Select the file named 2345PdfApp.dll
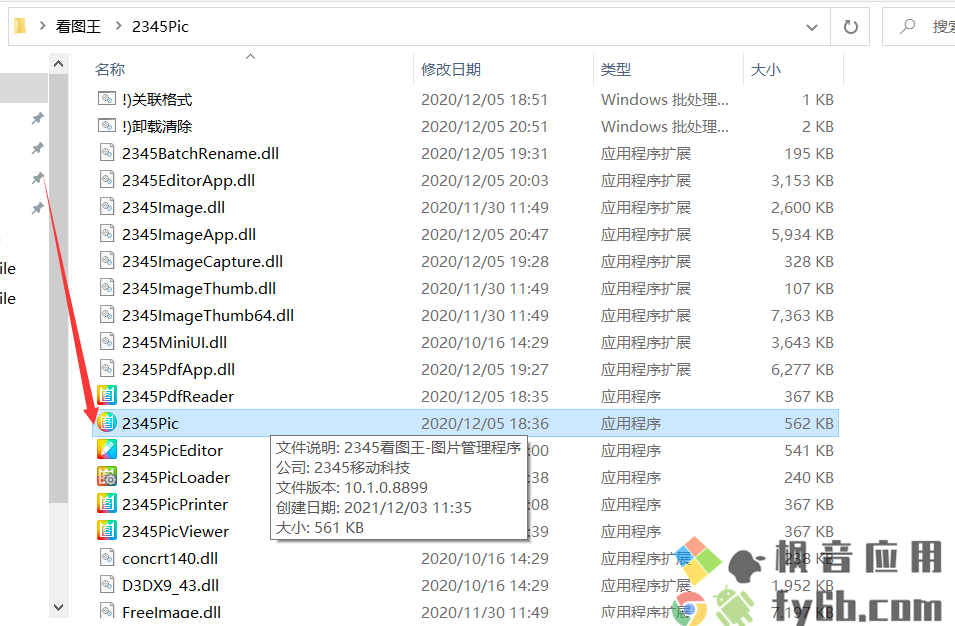Viewport: 955px width, 626px height. tap(178, 369)
